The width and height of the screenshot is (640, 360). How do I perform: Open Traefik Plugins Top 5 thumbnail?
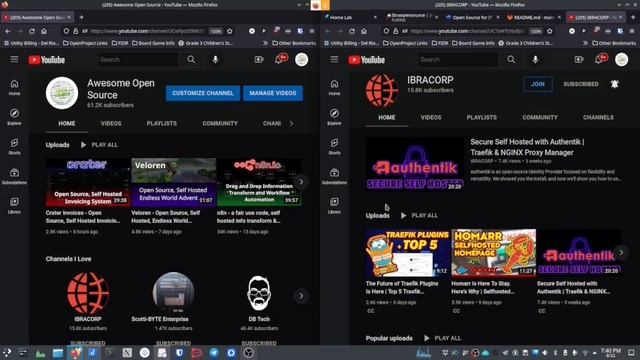408,253
